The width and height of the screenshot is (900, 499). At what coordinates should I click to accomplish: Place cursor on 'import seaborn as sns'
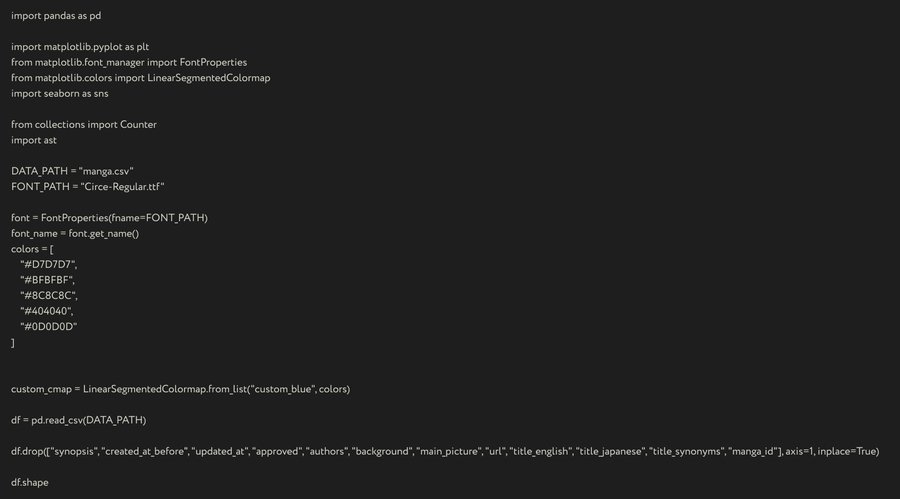point(60,93)
